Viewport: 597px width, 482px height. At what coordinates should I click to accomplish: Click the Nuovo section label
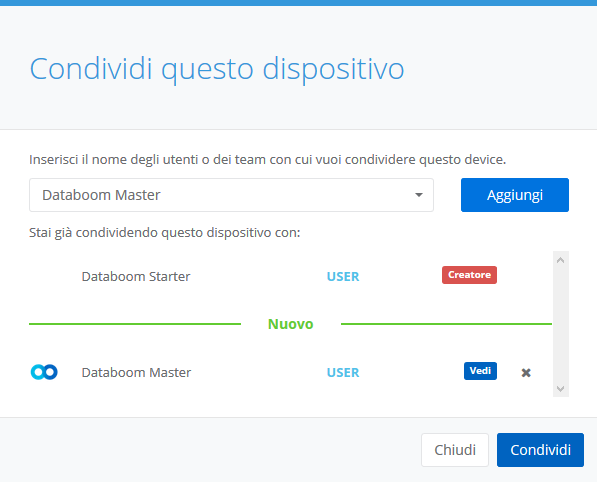[x=291, y=324]
